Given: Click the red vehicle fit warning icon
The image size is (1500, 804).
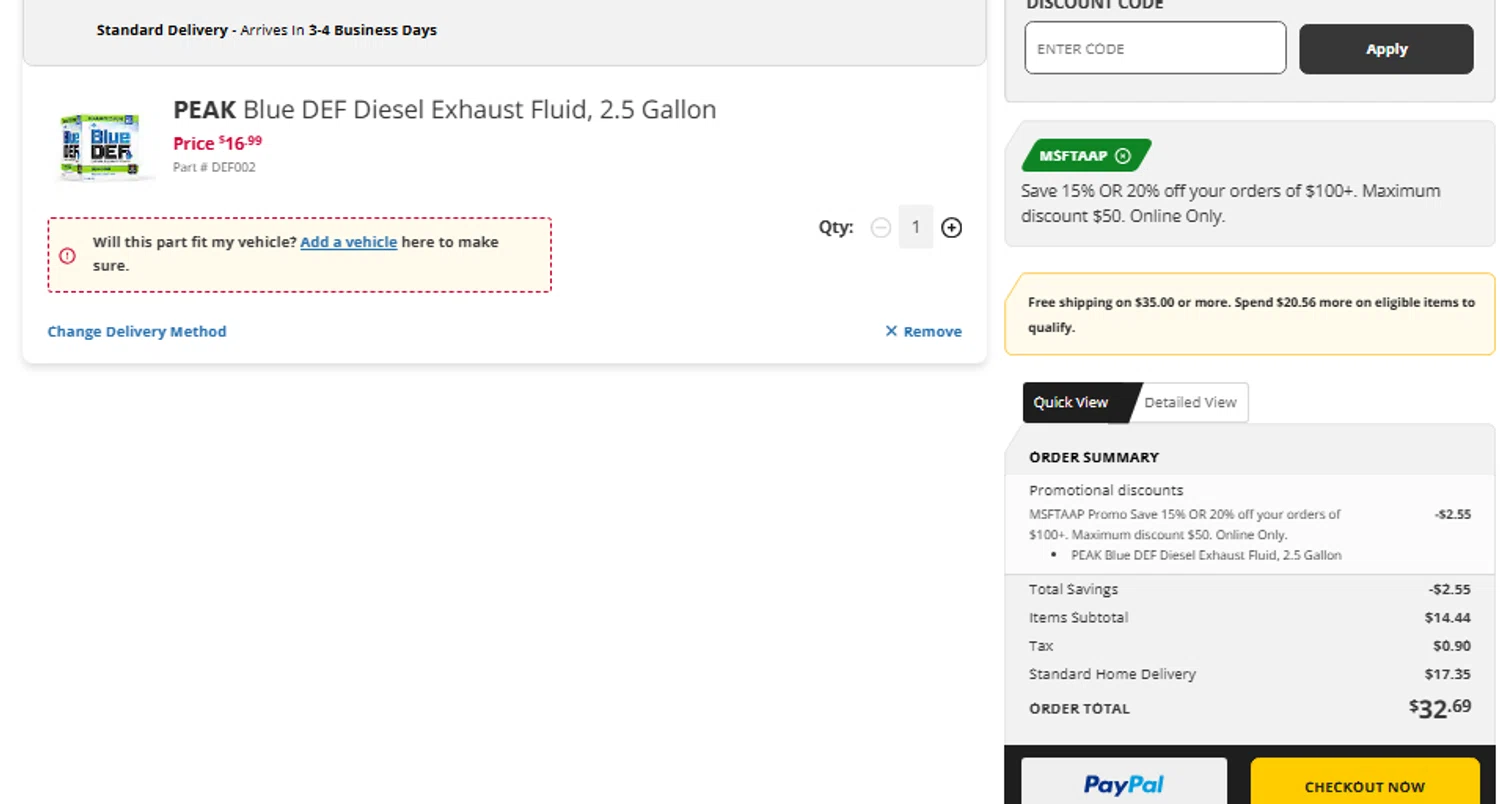Looking at the screenshot, I should coord(68,255).
